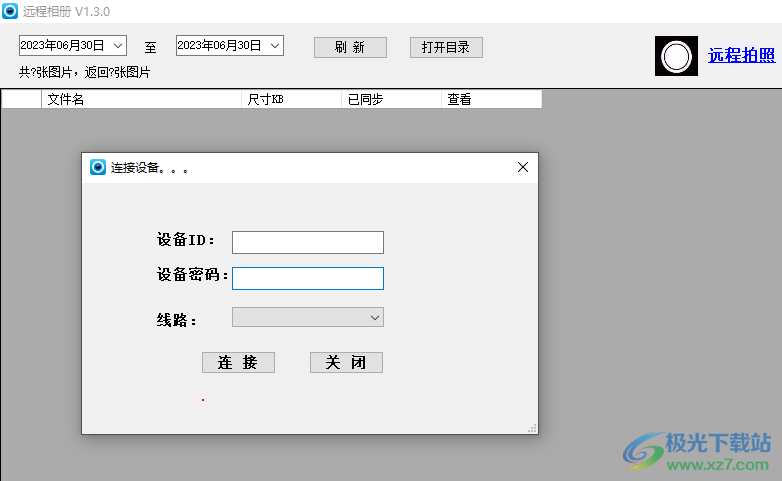The width and height of the screenshot is (782, 481).
Task: Open the end date dropdown
Action: (275, 46)
